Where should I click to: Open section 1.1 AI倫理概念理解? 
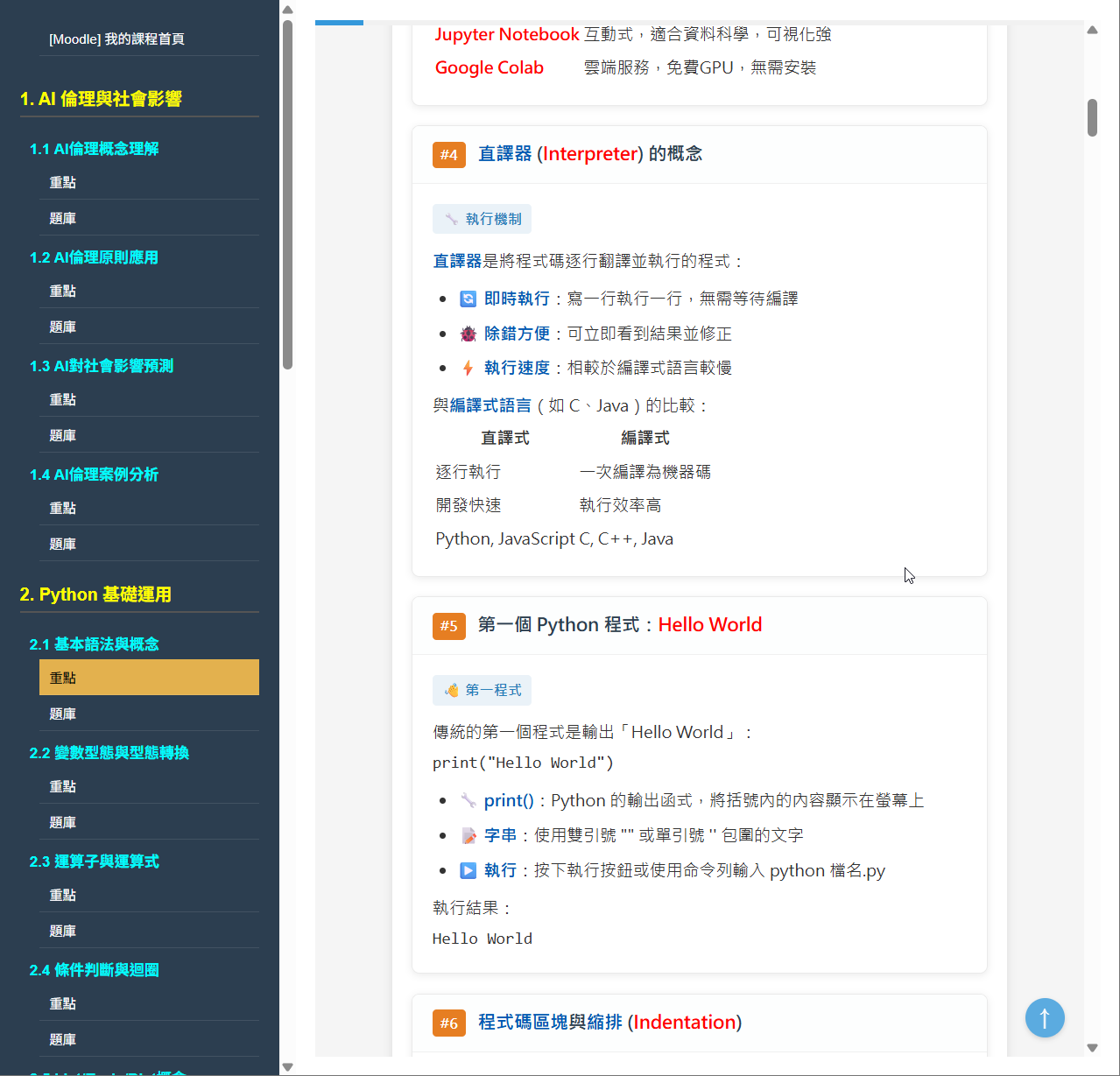point(94,149)
